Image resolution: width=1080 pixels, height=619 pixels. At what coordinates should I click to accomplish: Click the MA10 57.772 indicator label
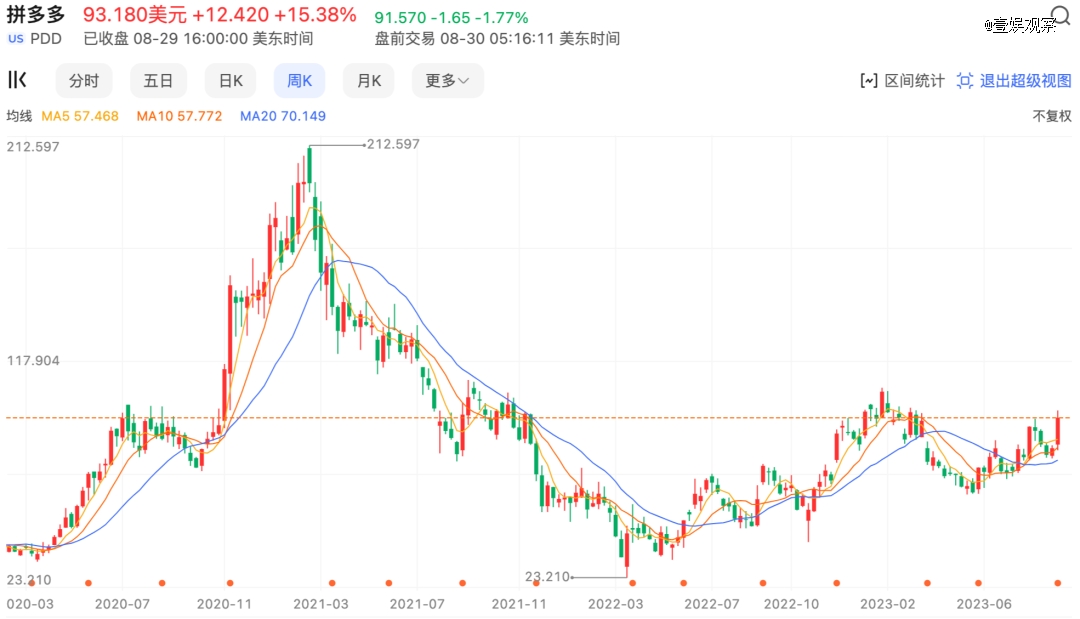[x=179, y=116]
